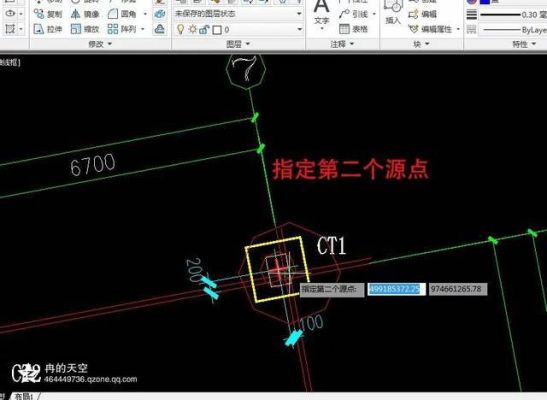Click the 974661265.78 coordinate field
The image size is (547, 400).
pos(457,289)
